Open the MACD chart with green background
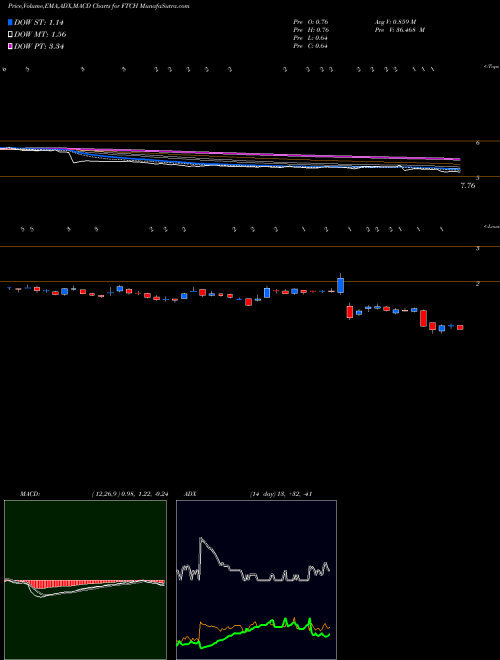The image size is (500, 660). click(x=85, y=580)
